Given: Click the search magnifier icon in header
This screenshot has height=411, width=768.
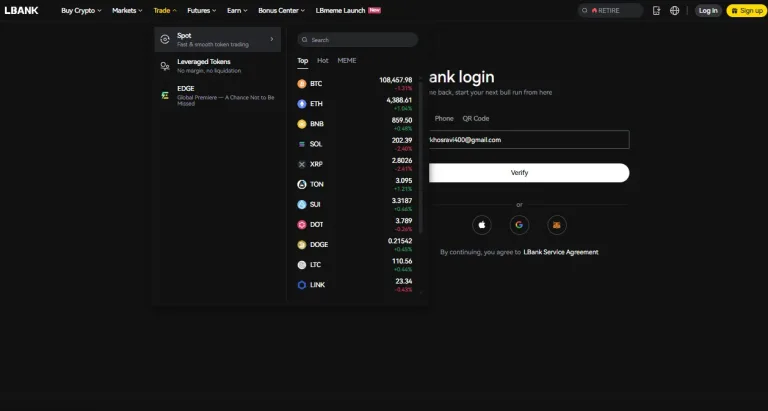Looking at the screenshot, I should pyautogui.click(x=584, y=10).
